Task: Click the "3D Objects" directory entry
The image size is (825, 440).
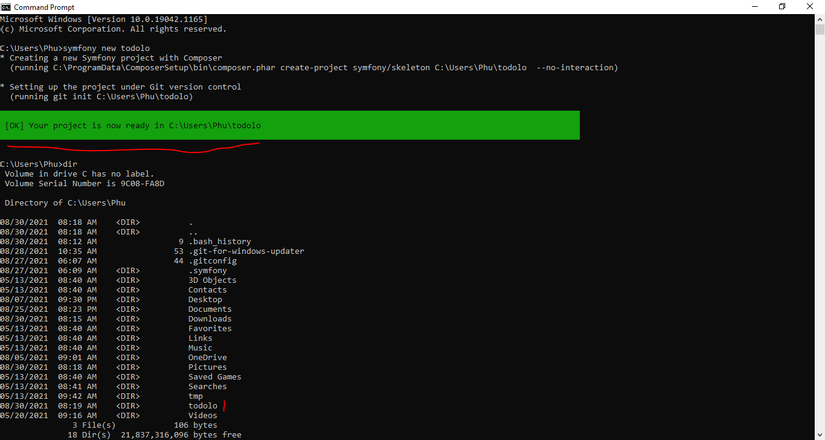Action: coord(213,280)
